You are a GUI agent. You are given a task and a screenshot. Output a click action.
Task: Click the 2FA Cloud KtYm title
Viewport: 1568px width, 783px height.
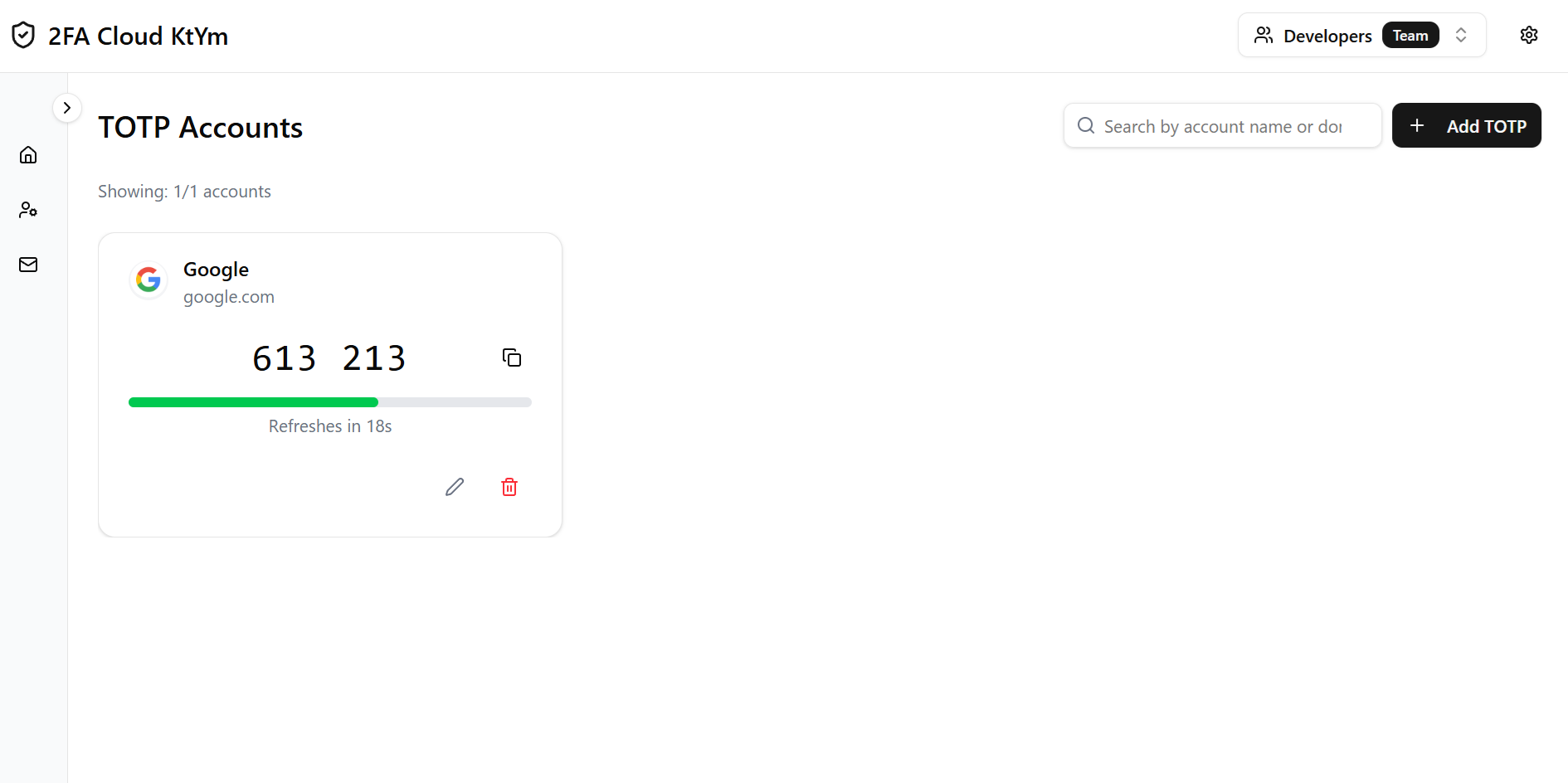tap(138, 36)
